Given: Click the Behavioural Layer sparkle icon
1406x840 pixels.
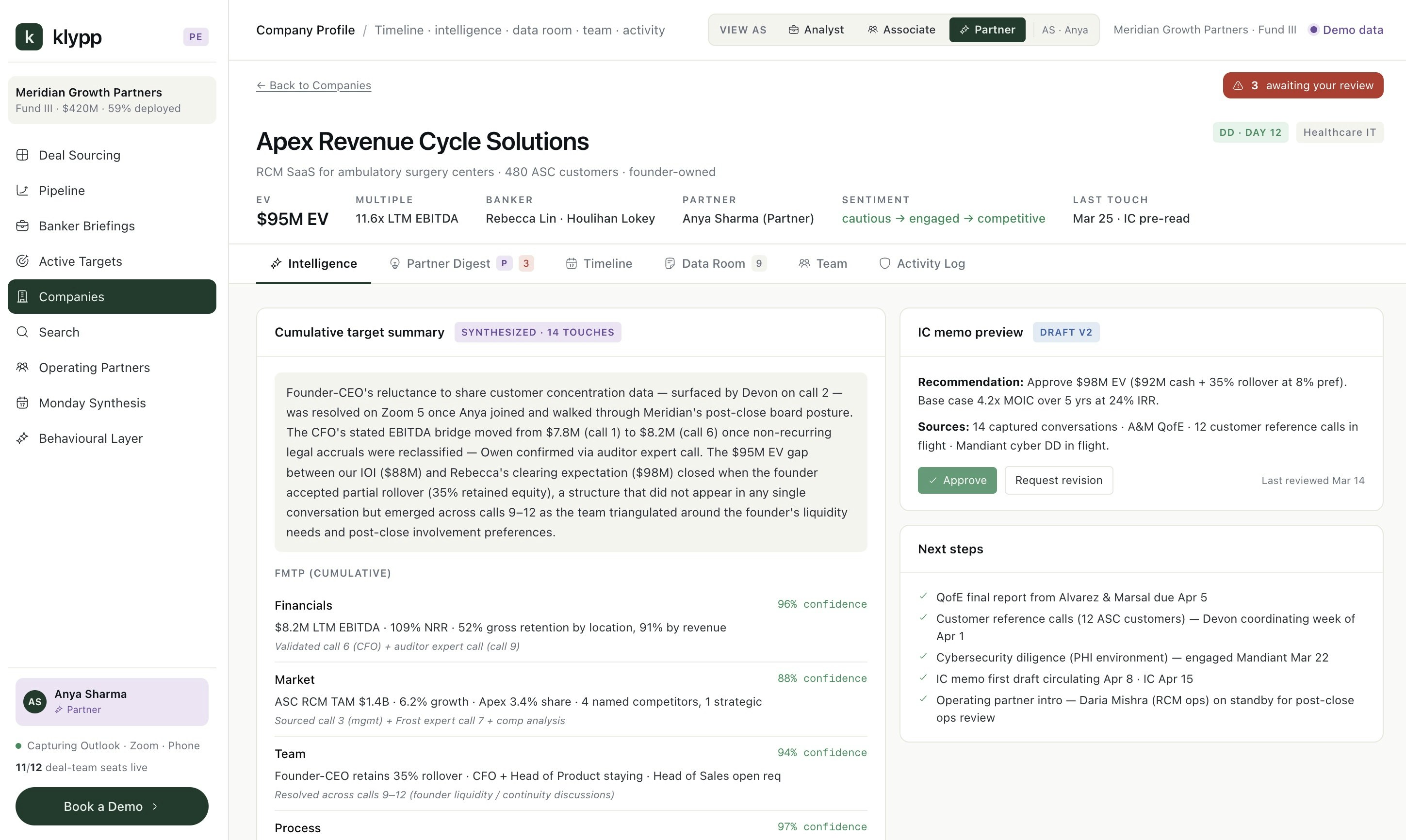Looking at the screenshot, I should coord(23,438).
